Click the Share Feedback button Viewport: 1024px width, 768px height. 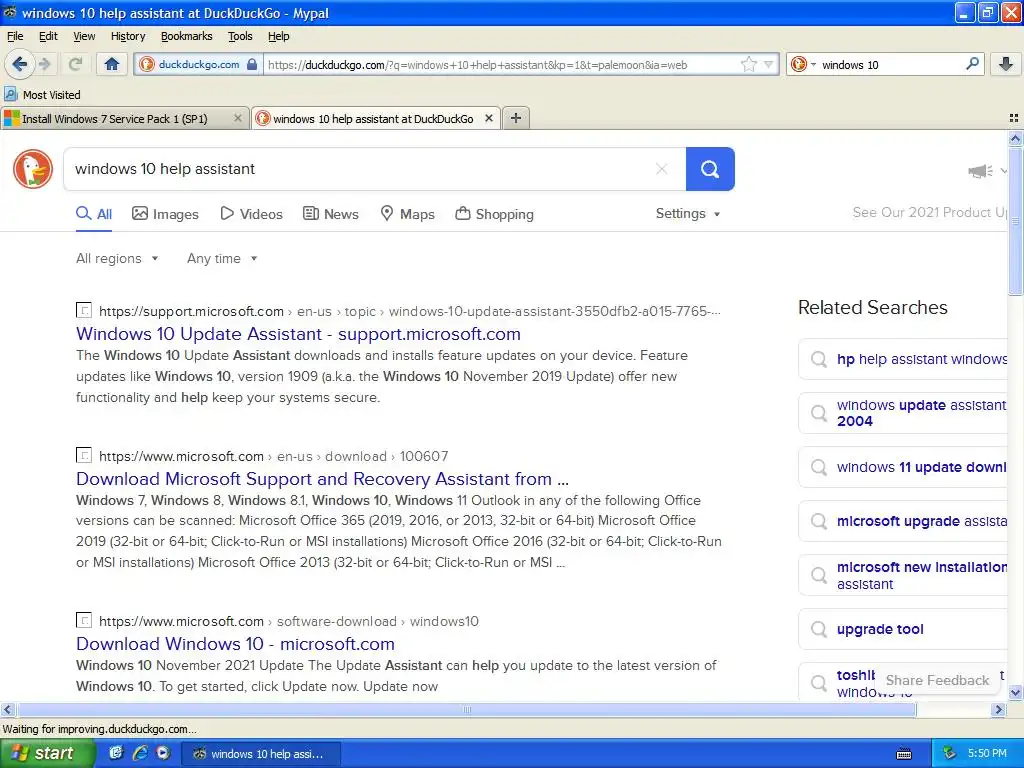coord(937,680)
